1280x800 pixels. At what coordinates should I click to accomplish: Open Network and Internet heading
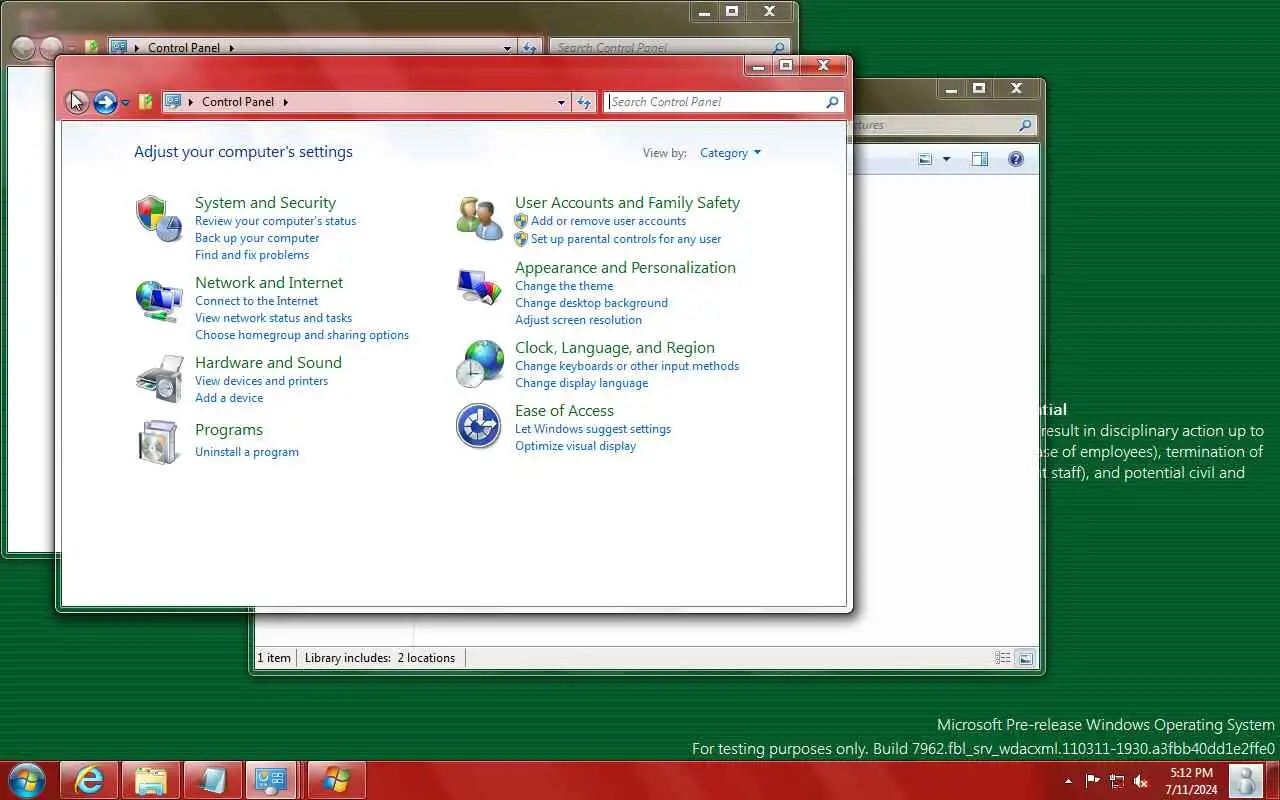click(x=269, y=283)
